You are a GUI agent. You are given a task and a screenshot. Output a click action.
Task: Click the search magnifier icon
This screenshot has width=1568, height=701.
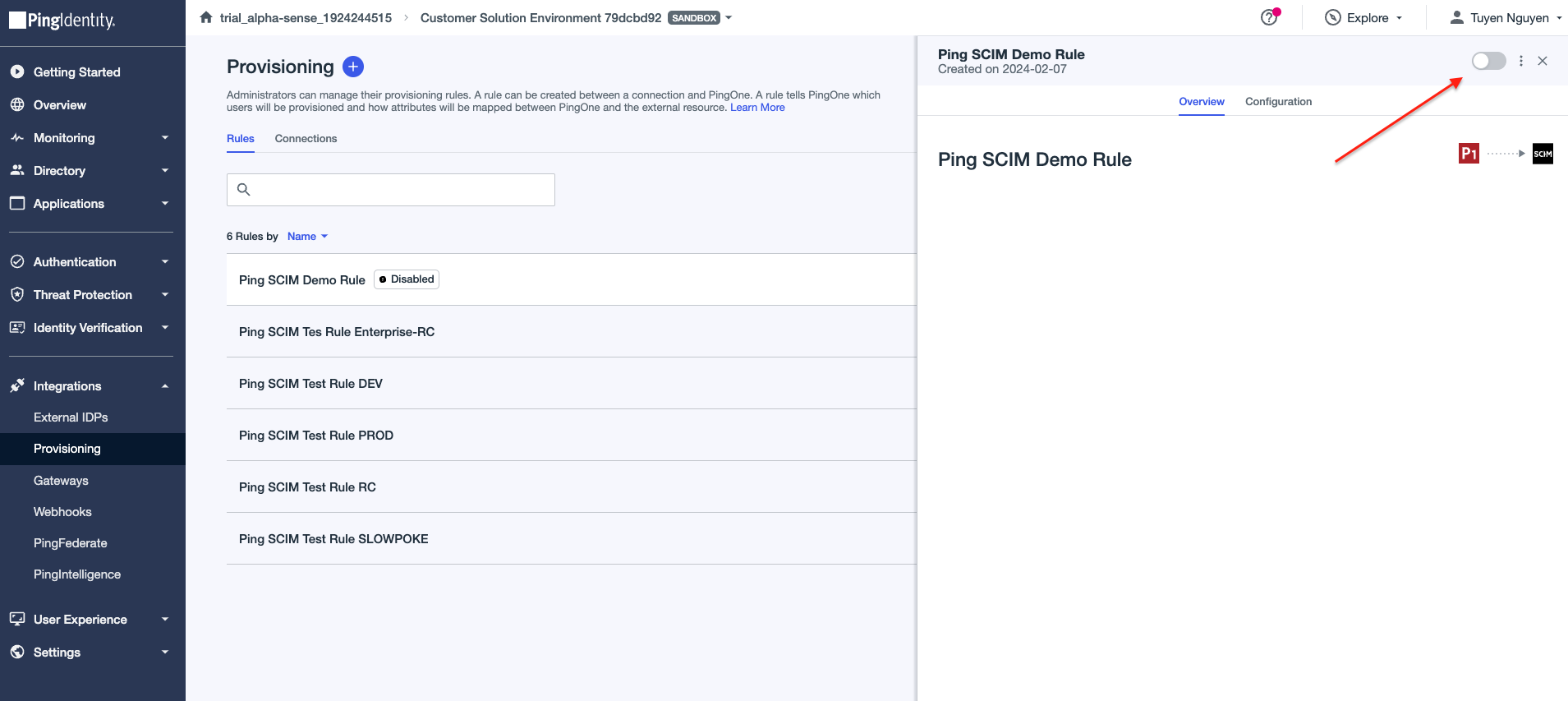click(x=243, y=190)
